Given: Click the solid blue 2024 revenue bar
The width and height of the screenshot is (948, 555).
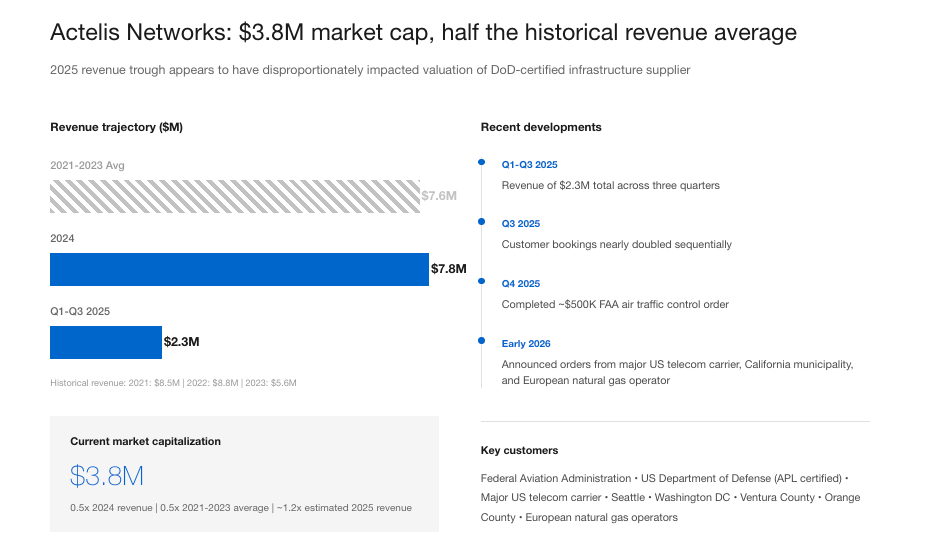Looking at the screenshot, I should point(239,269).
